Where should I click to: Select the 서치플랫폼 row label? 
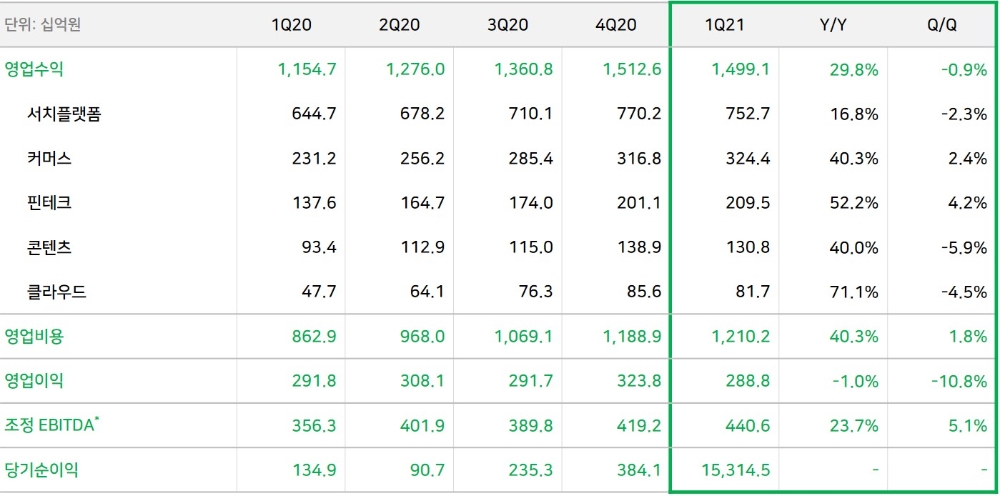(64, 114)
